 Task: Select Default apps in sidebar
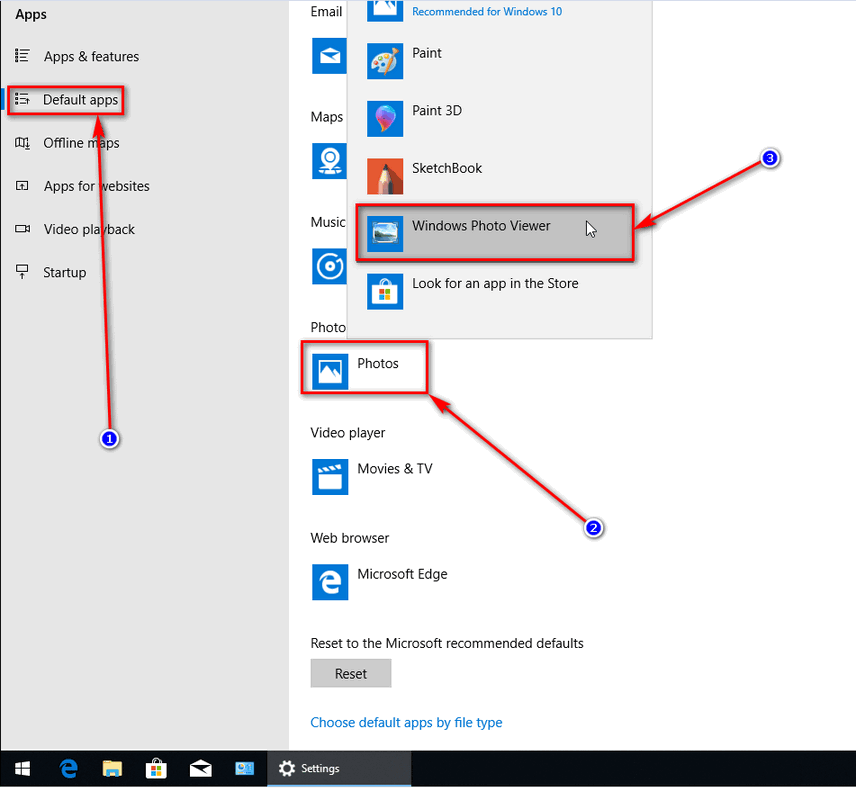click(80, 100)
